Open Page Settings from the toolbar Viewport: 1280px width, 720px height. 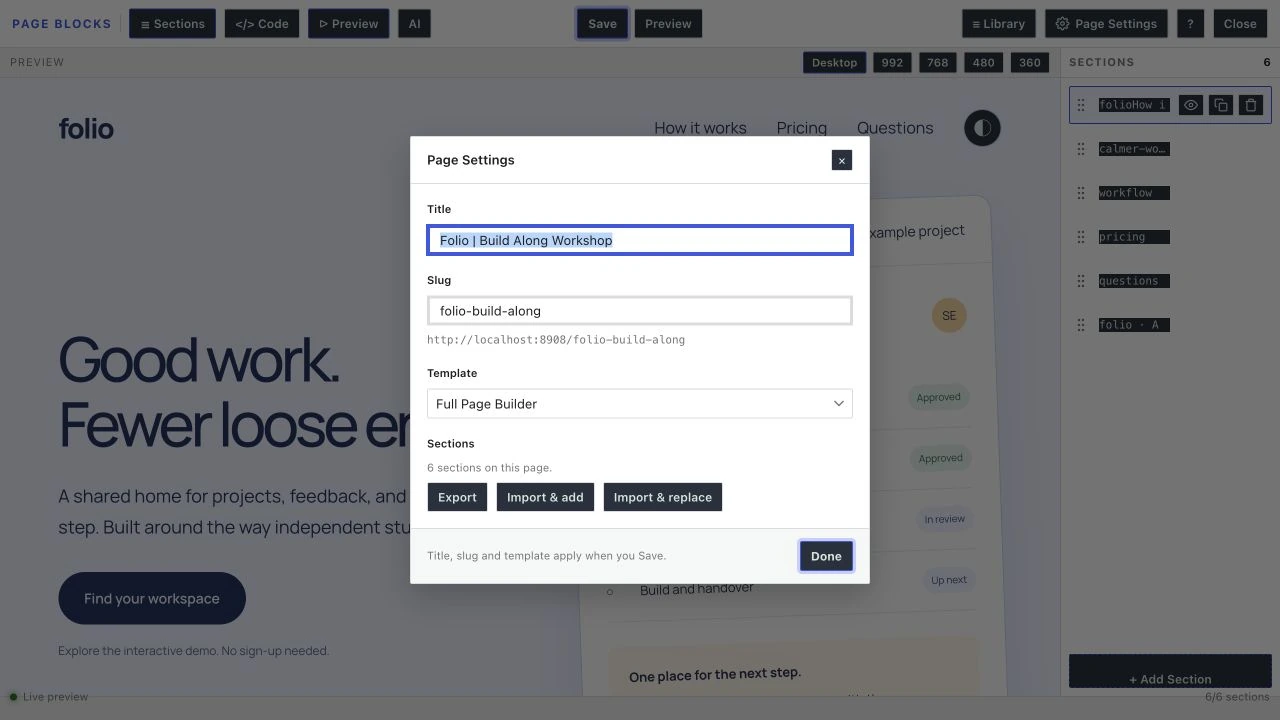[1106, 24]
